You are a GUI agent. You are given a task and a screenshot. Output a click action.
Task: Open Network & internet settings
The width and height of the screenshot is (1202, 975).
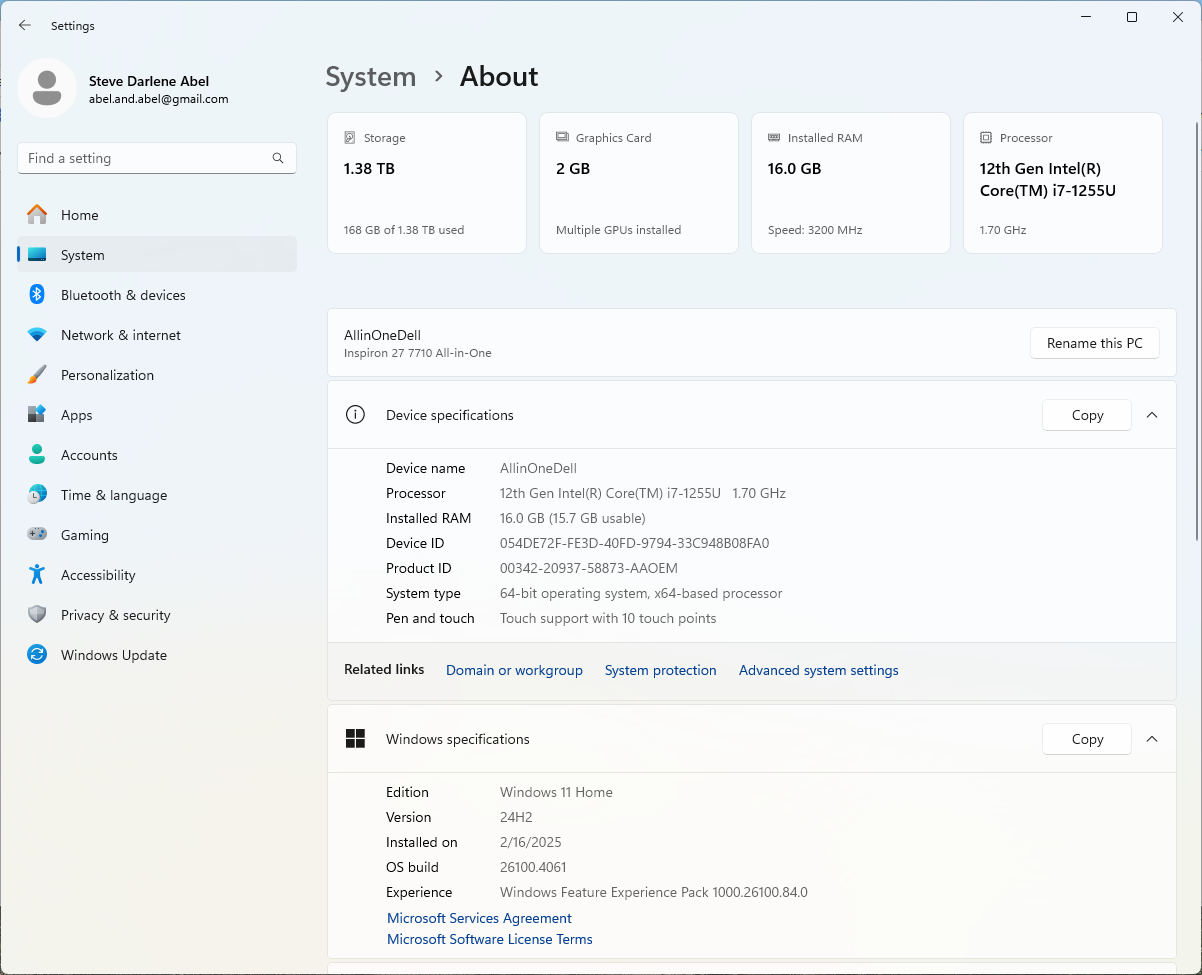pos(157,335)
